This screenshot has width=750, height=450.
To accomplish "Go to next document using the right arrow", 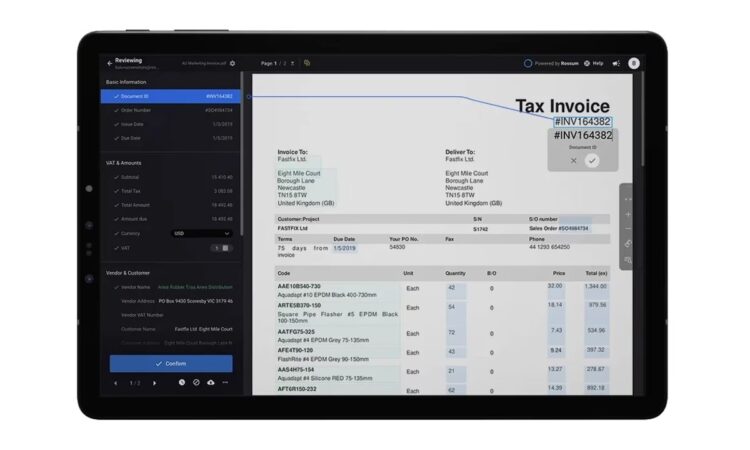I will point(154,382).
